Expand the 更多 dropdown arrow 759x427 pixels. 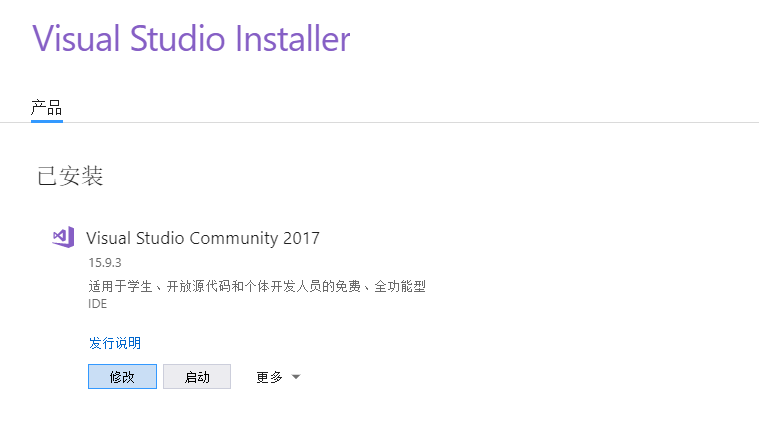tap(296, 377)
